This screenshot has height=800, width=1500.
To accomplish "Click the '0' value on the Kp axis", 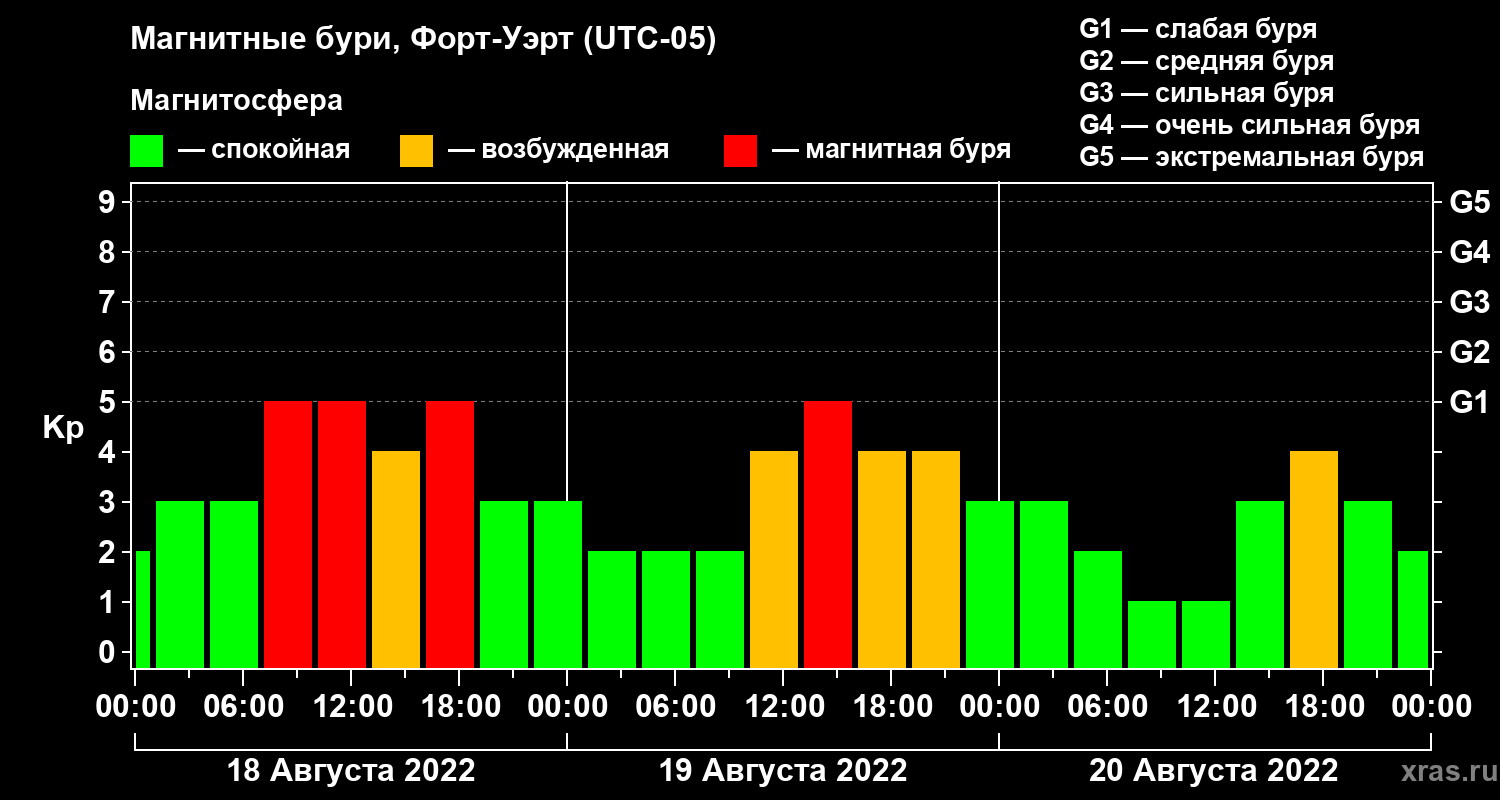I will (x=109, y=652).
